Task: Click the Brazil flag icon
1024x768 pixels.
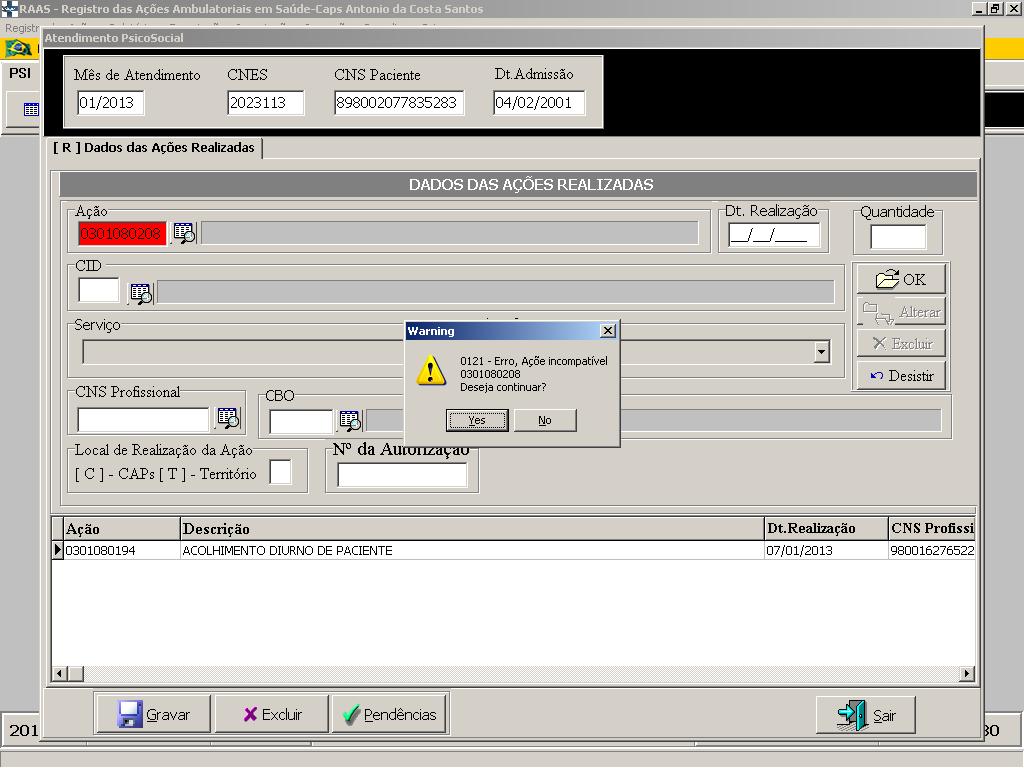Action: tap(17, 48)
